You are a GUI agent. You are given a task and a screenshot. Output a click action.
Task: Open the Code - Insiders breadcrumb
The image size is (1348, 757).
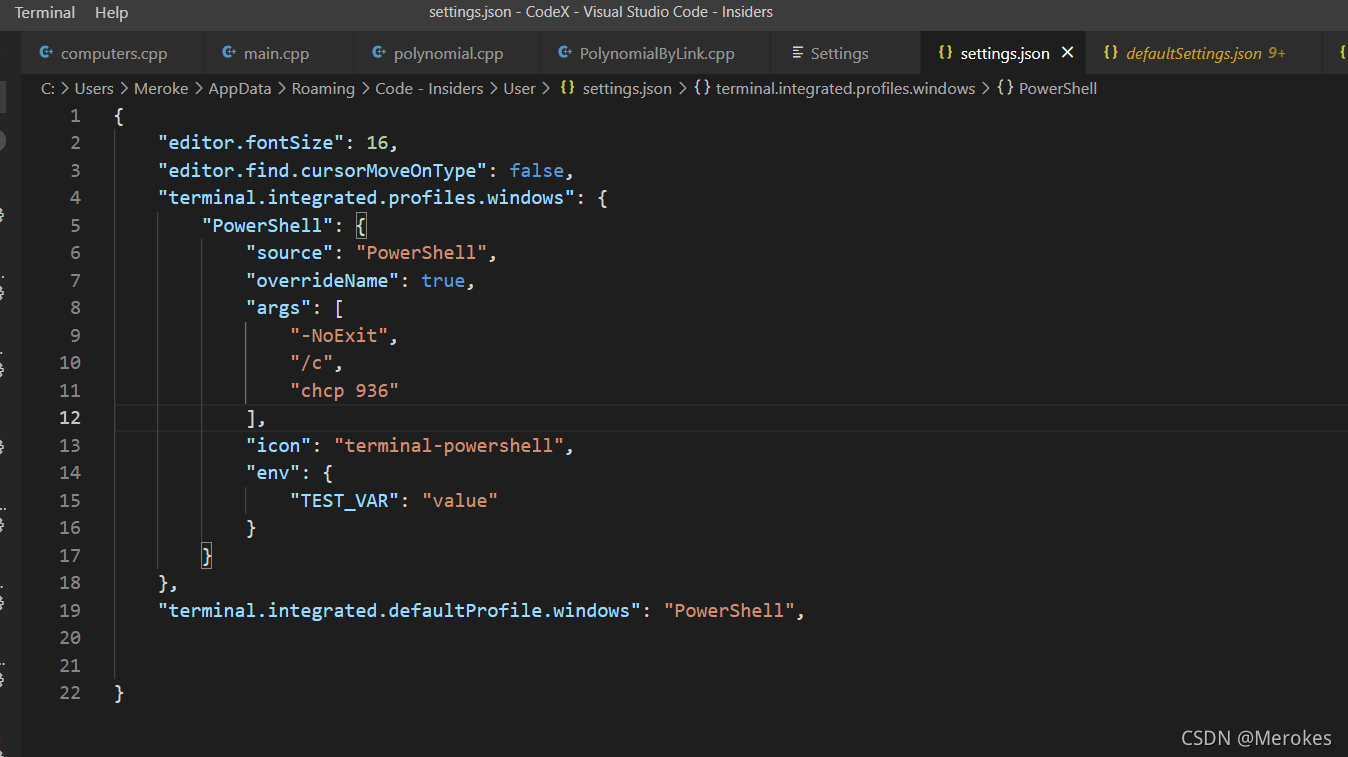coord(429,88)
